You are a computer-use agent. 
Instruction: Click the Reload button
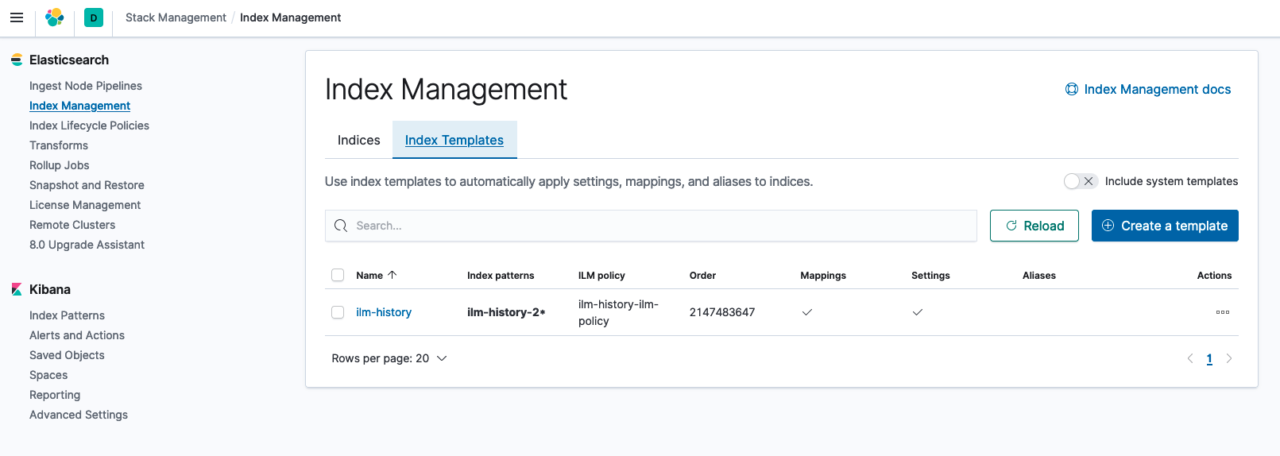click(x=1034, y=226)
